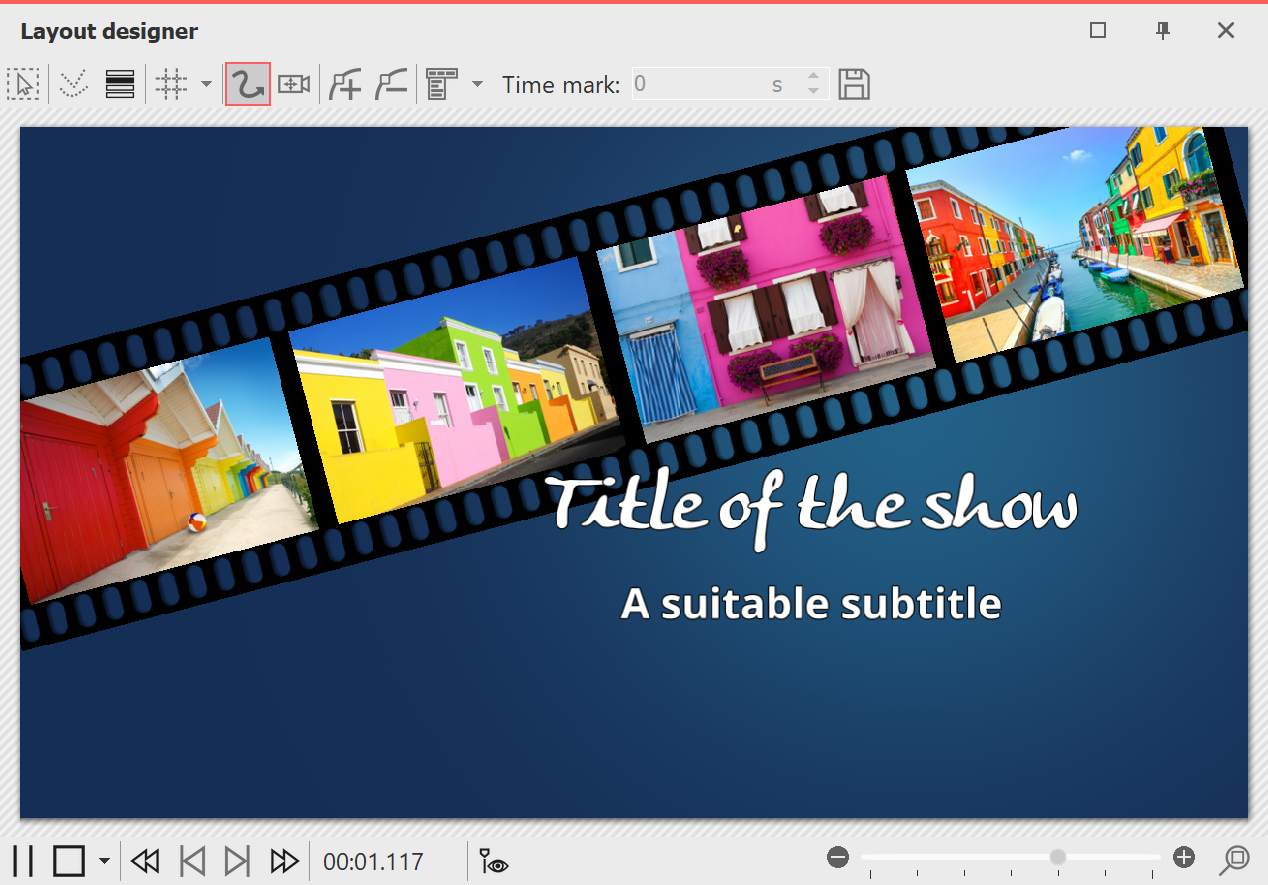Pause the preview playback
This screenshot has height=885, width=1268.
(24, 860)
